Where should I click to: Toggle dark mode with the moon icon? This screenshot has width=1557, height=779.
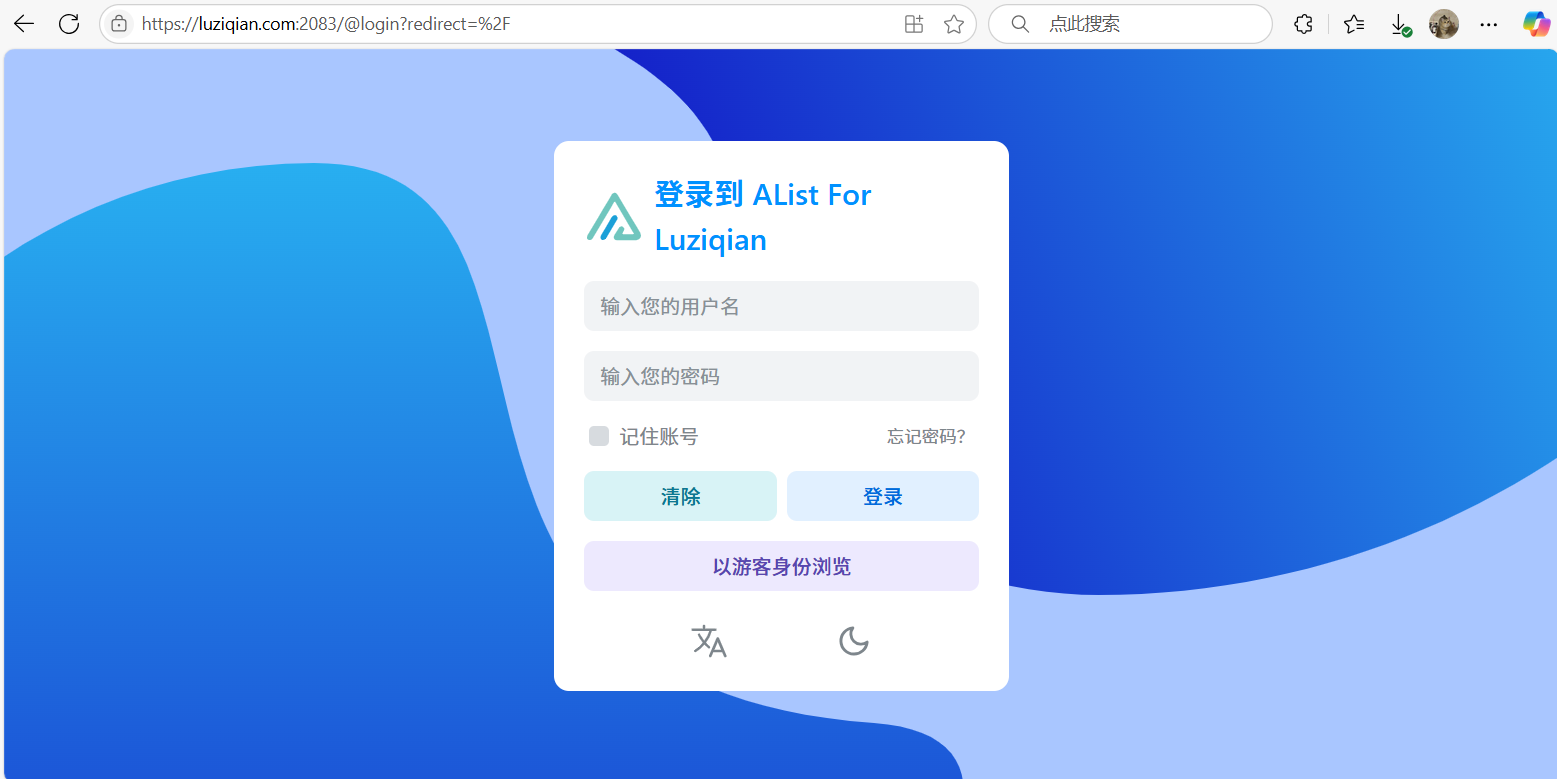(853, 641)
